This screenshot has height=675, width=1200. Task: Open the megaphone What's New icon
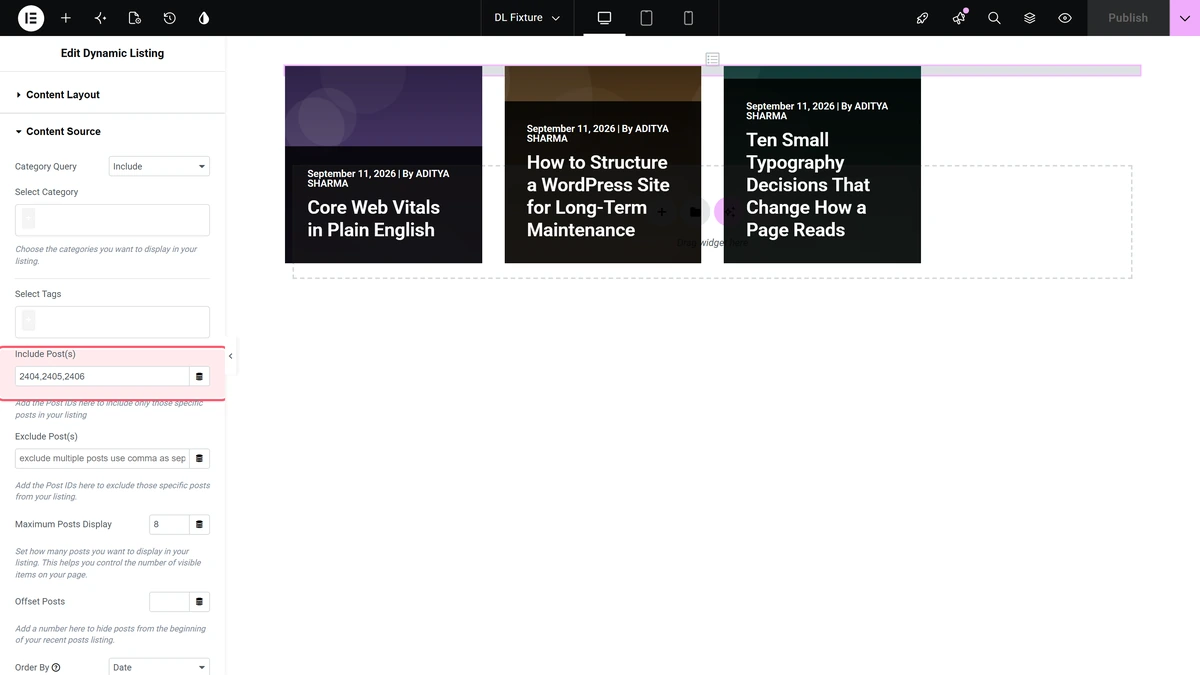(959, 18)
